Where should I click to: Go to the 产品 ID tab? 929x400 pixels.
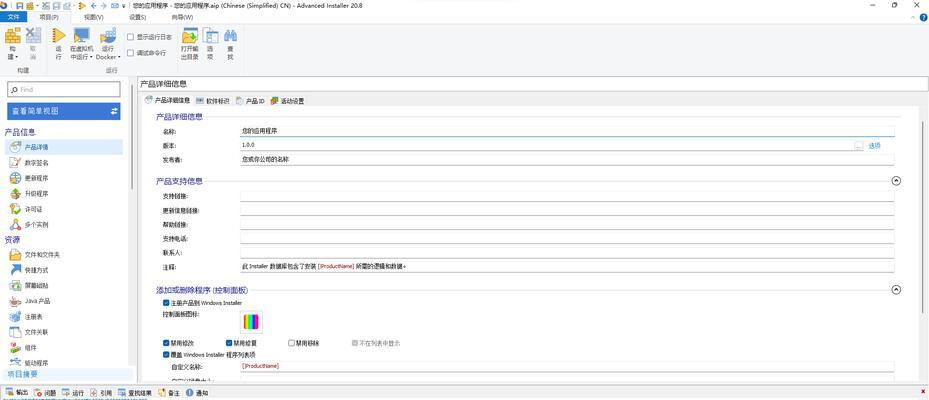pos(251,101)
